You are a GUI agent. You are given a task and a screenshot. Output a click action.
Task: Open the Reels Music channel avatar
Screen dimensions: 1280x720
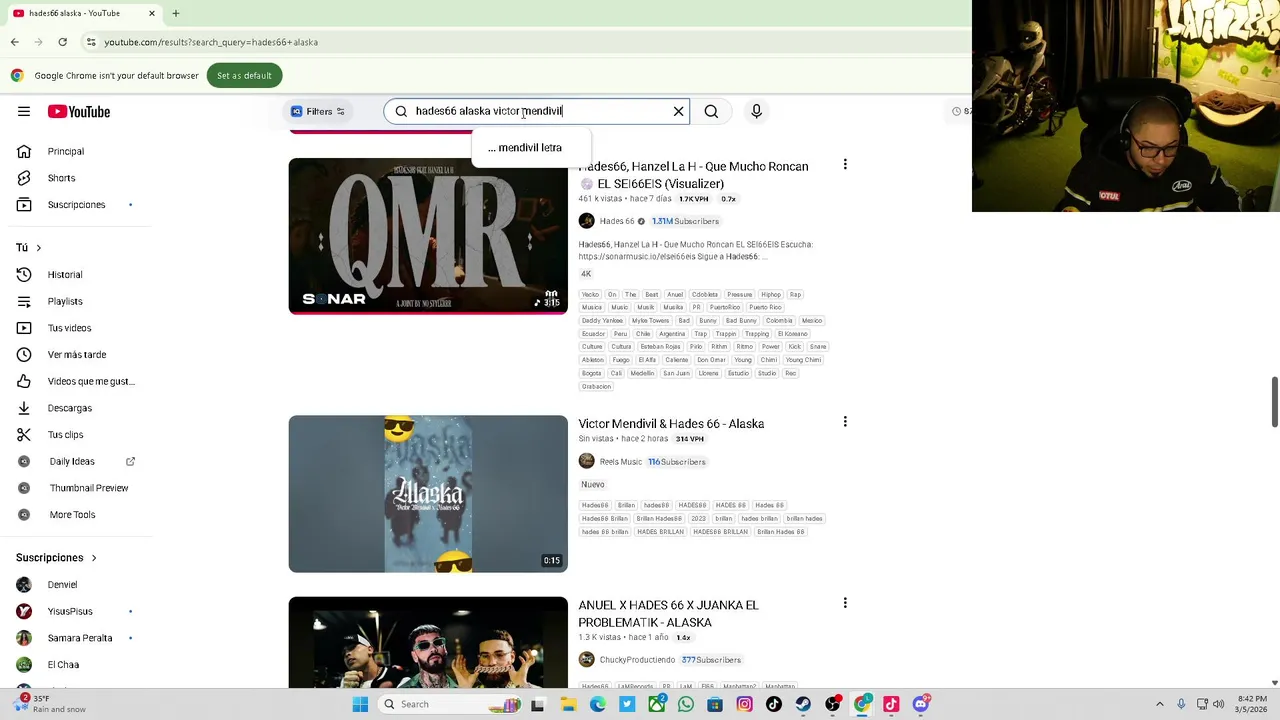click(x=586, y=462)
